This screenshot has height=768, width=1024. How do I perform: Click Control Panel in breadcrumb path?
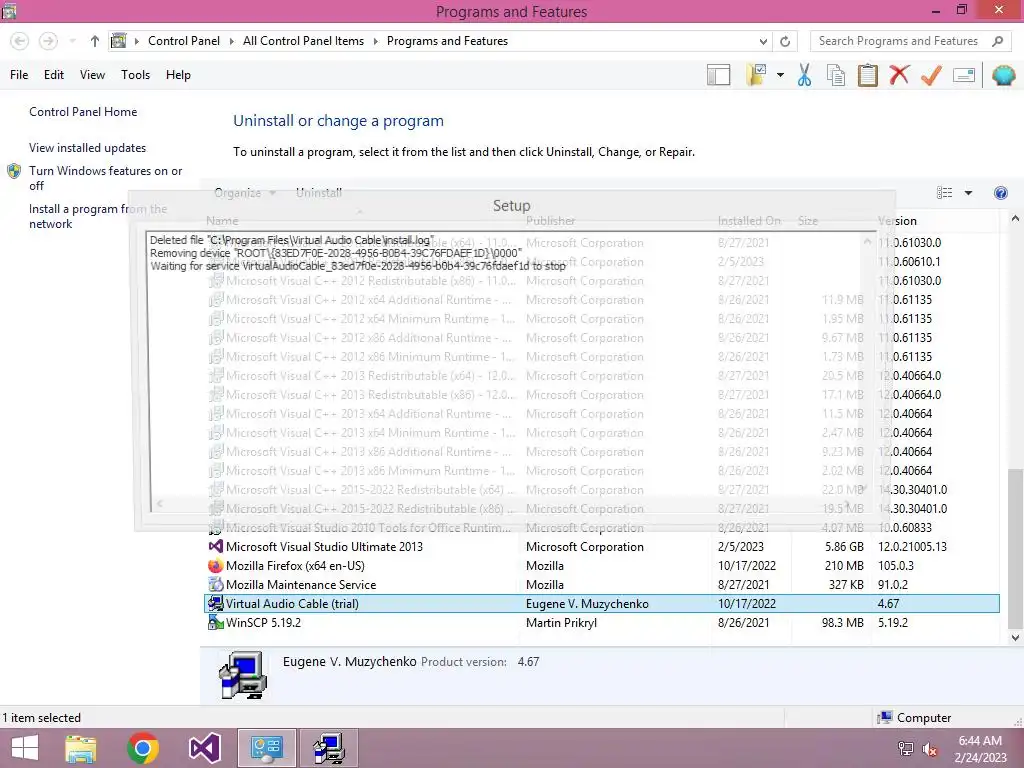click(184, 41)
